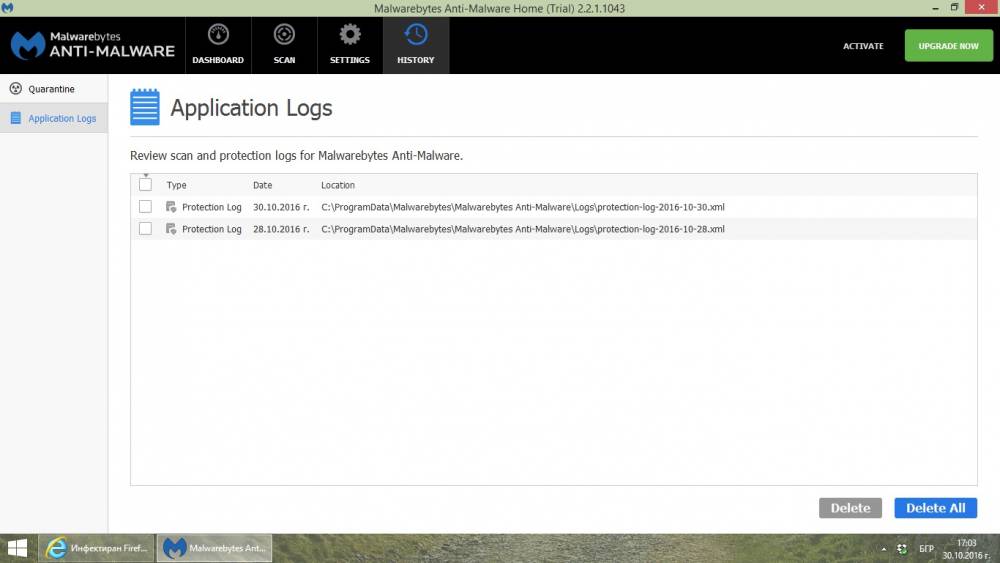Click the log icon for 30.10.2016 row
This screenshot has width=1000, height=563.
click(171, 207)
